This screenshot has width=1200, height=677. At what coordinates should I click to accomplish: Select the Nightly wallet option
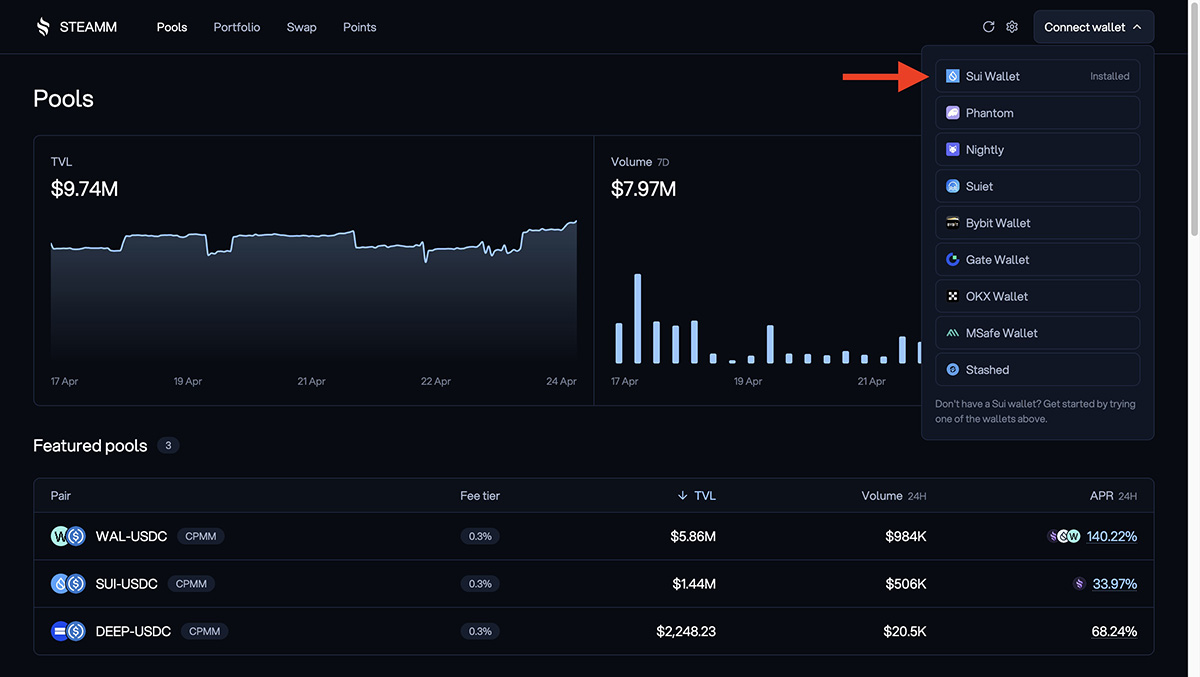tap(1038, 149)
